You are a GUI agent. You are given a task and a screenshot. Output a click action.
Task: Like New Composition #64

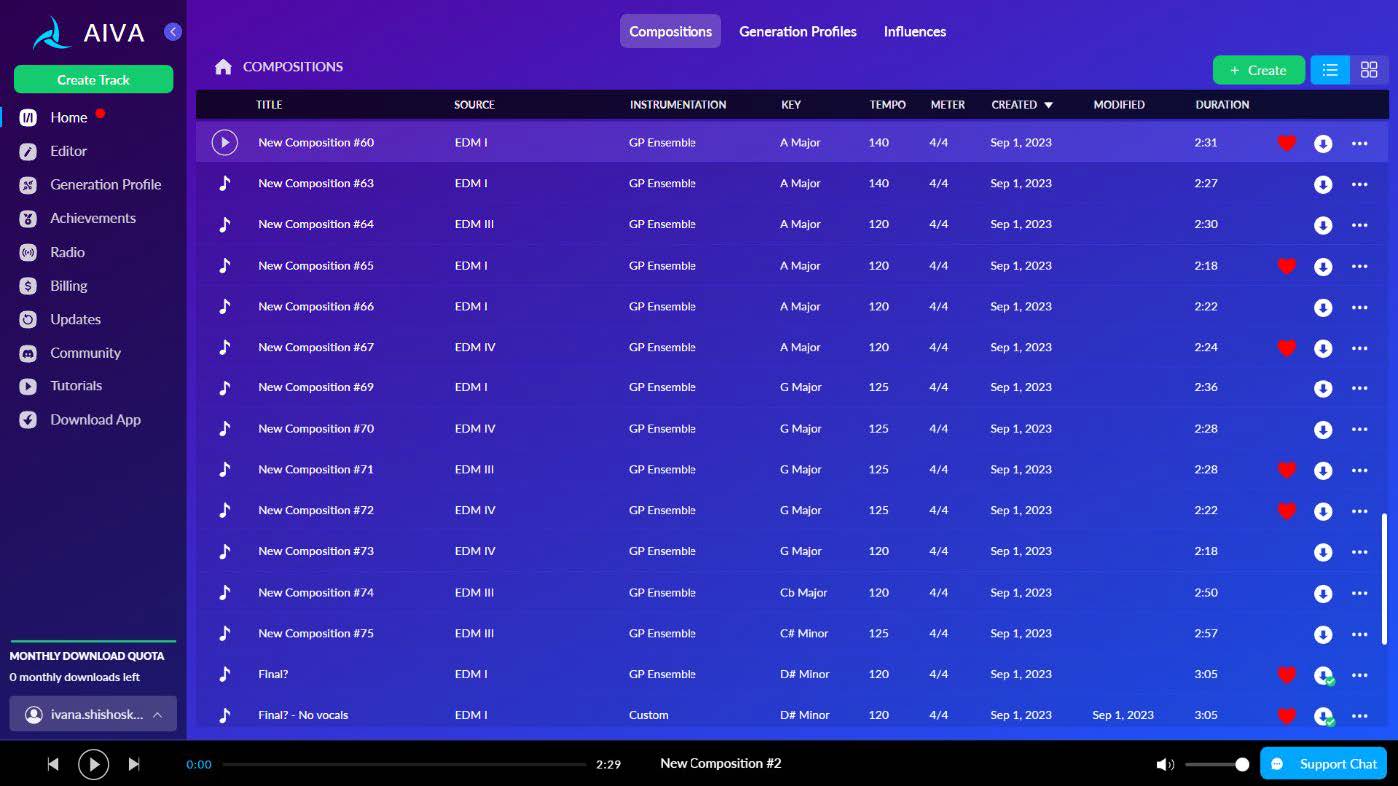point(1286,225)
